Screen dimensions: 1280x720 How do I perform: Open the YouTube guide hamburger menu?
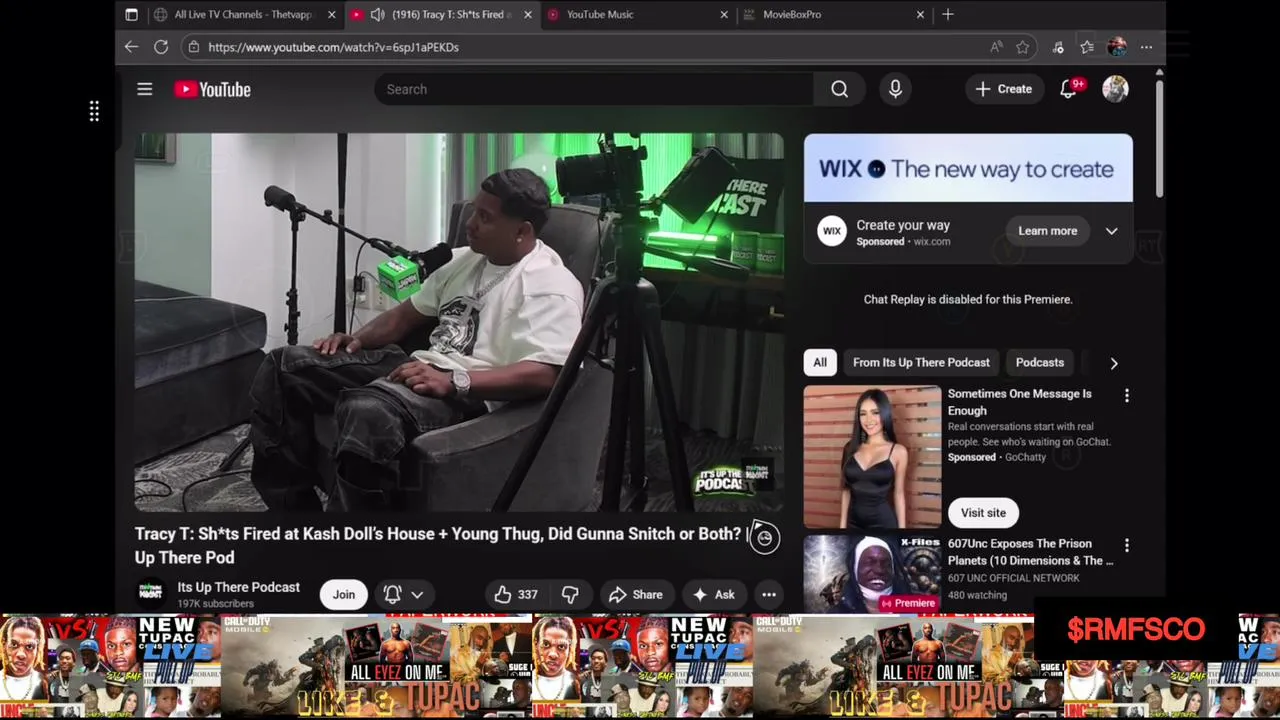[144, 89]
